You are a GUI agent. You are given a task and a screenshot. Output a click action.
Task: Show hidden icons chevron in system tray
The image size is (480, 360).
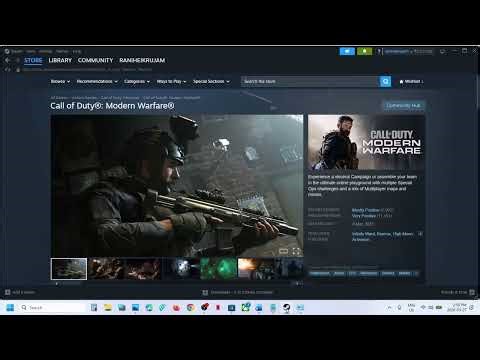[x=389, y=307]
